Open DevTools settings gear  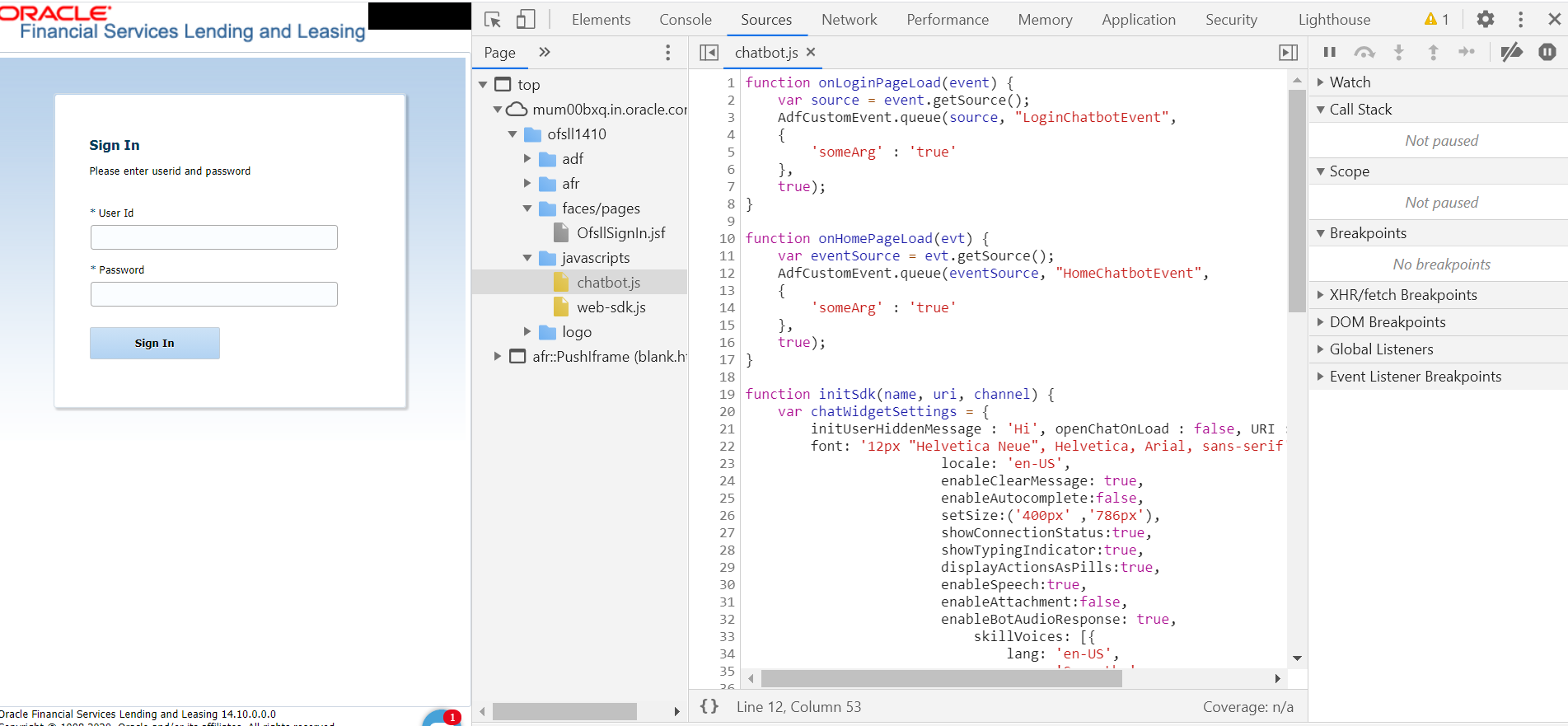point(1485,19)
